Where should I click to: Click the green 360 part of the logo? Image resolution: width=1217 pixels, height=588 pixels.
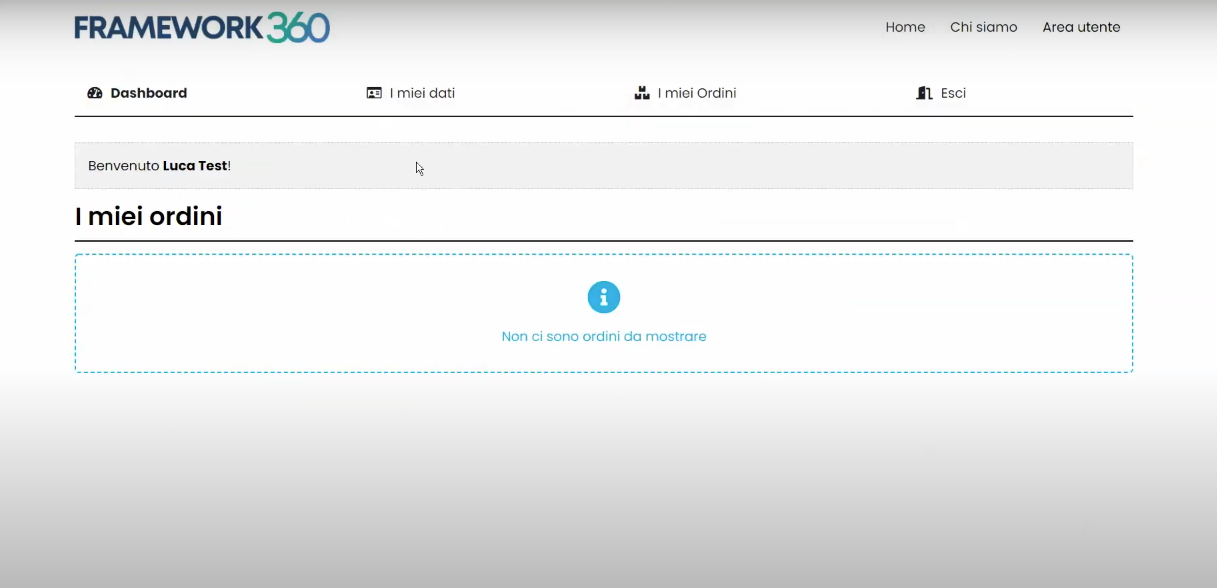(298, 28)
